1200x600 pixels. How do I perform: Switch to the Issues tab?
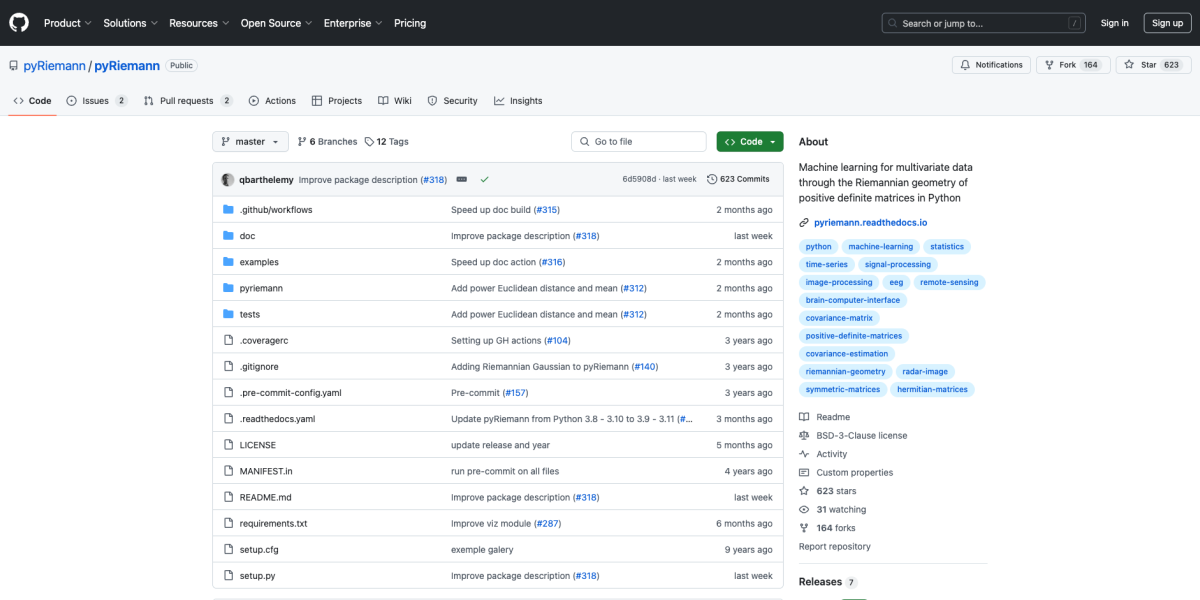pos(96,101)
